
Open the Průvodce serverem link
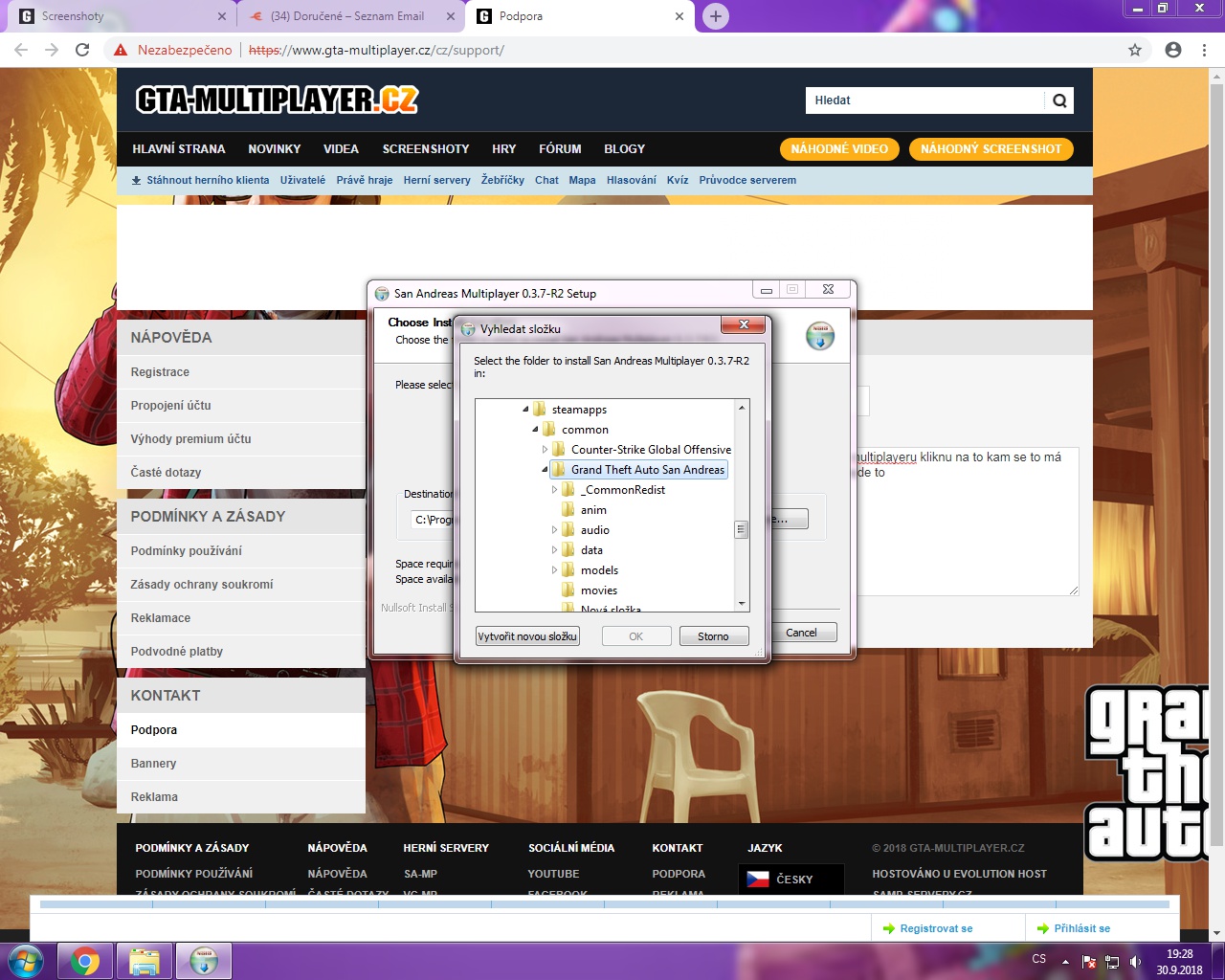coord(747,180)
